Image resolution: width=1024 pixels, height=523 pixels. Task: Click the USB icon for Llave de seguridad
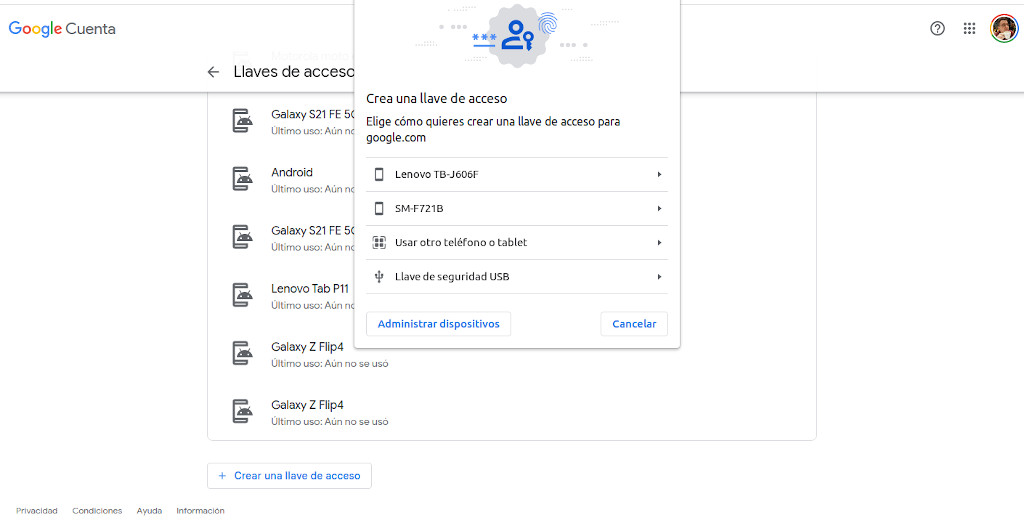tap(379, 277)
